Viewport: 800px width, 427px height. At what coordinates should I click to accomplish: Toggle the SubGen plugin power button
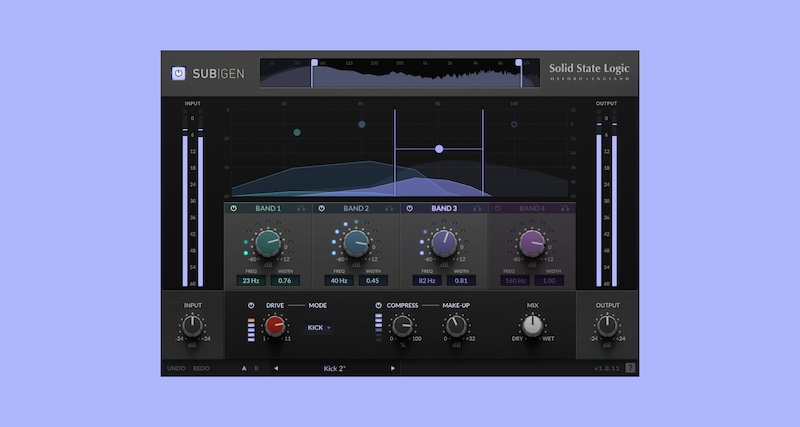[178, 73]
